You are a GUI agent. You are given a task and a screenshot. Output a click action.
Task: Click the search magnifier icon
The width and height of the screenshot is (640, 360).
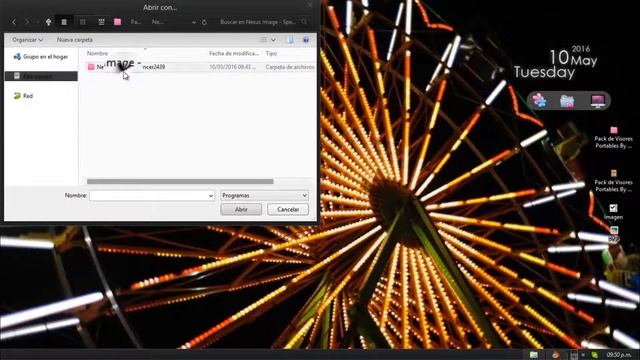(x=304, y=22)
